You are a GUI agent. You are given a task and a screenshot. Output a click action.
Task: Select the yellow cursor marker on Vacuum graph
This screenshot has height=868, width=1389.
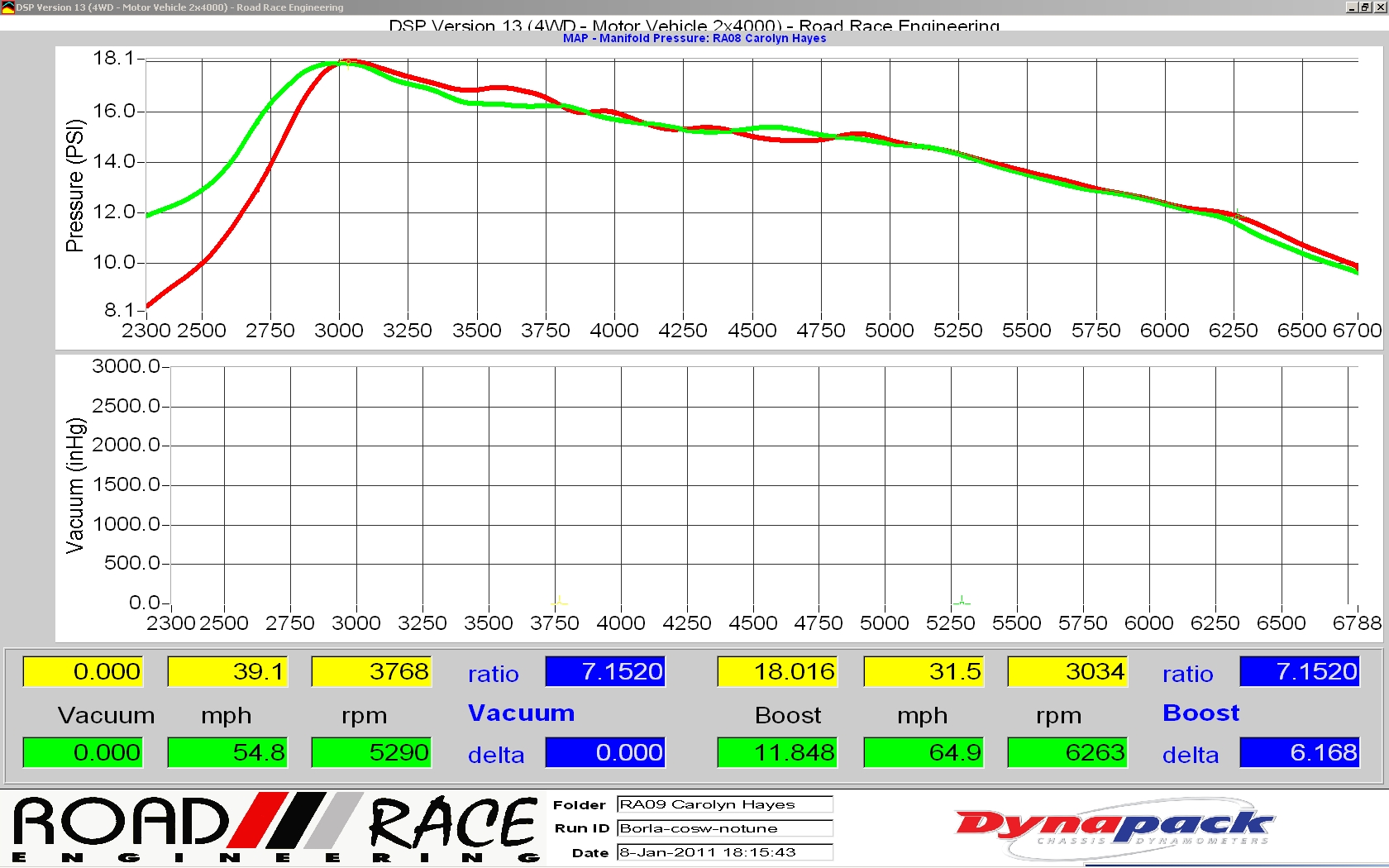tap(560, 601)
